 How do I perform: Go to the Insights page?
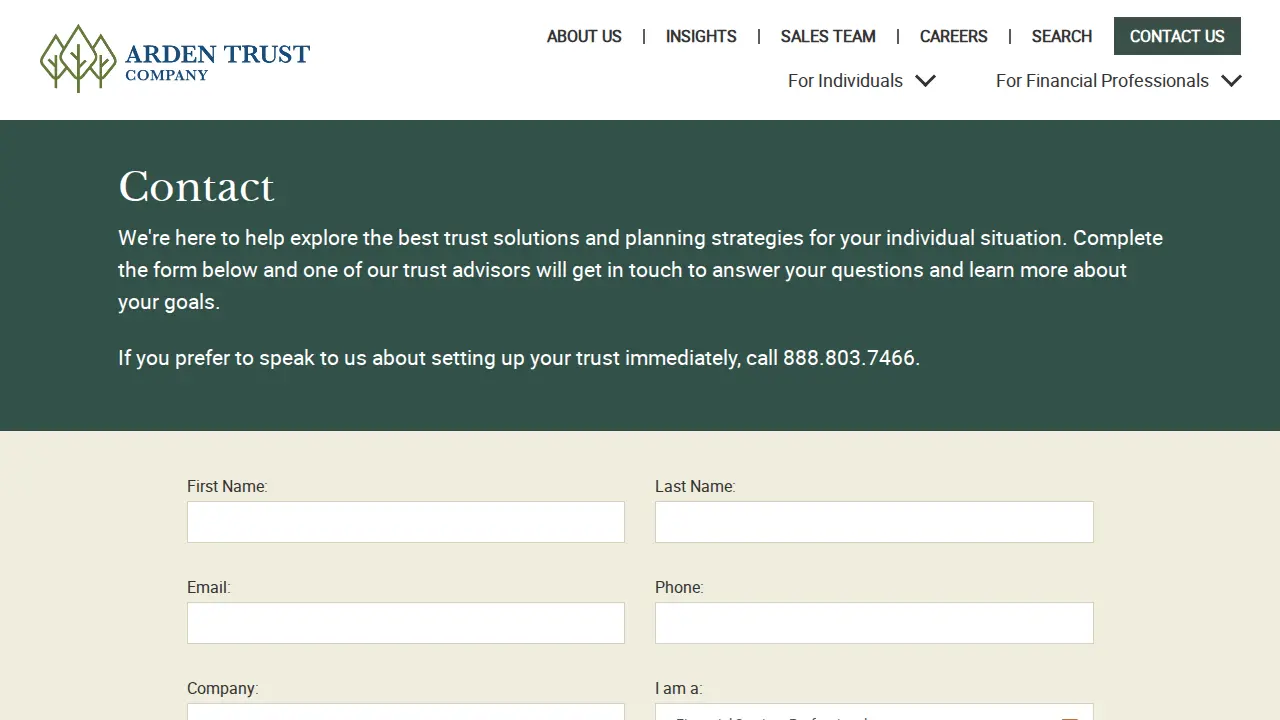click(x=701, y=36)
